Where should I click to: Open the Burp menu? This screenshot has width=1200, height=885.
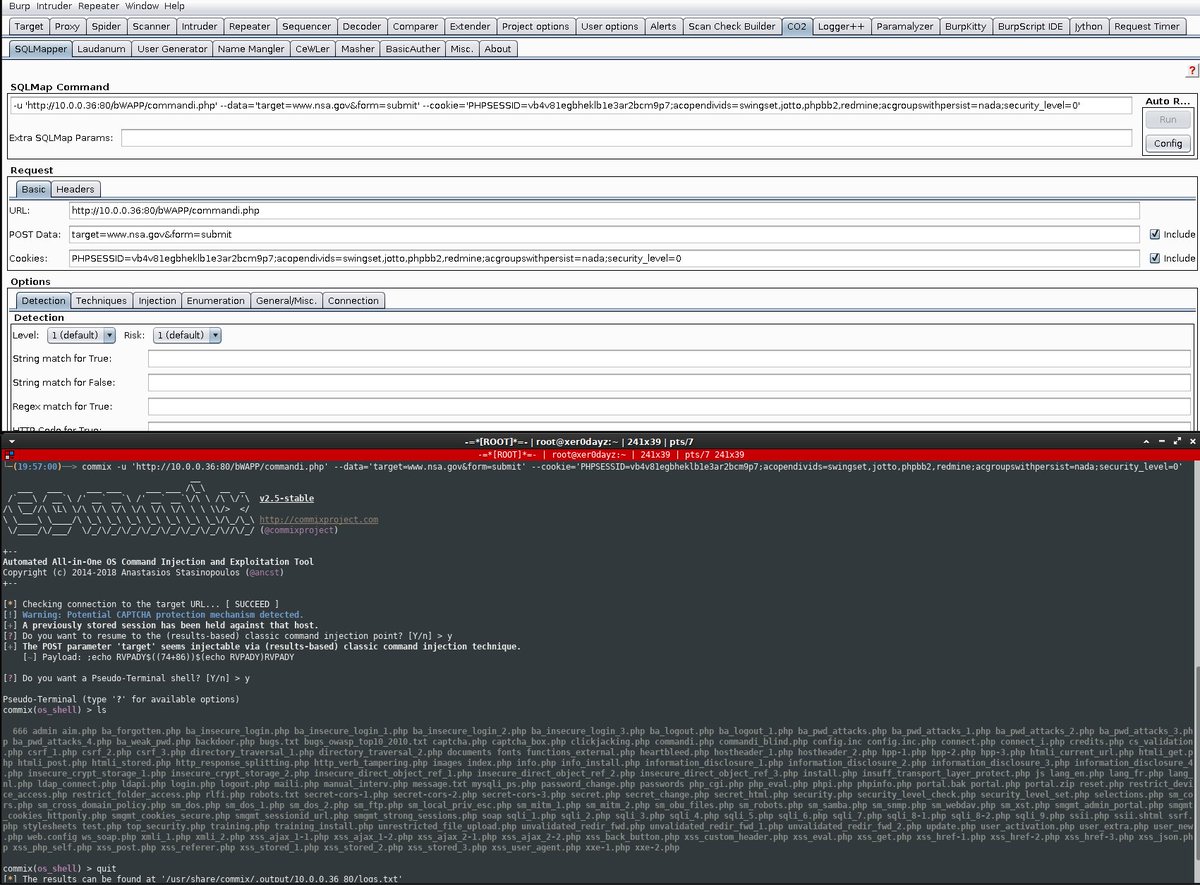click(x=18, y=6)
